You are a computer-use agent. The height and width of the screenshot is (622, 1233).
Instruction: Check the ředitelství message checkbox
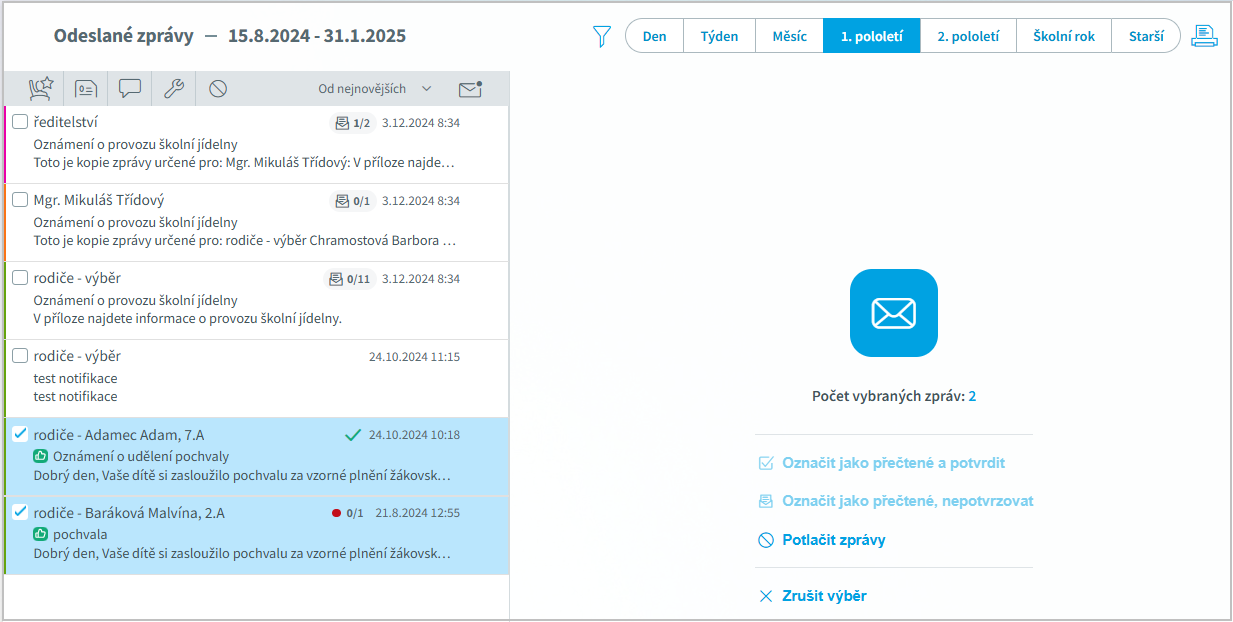[20, 122]
